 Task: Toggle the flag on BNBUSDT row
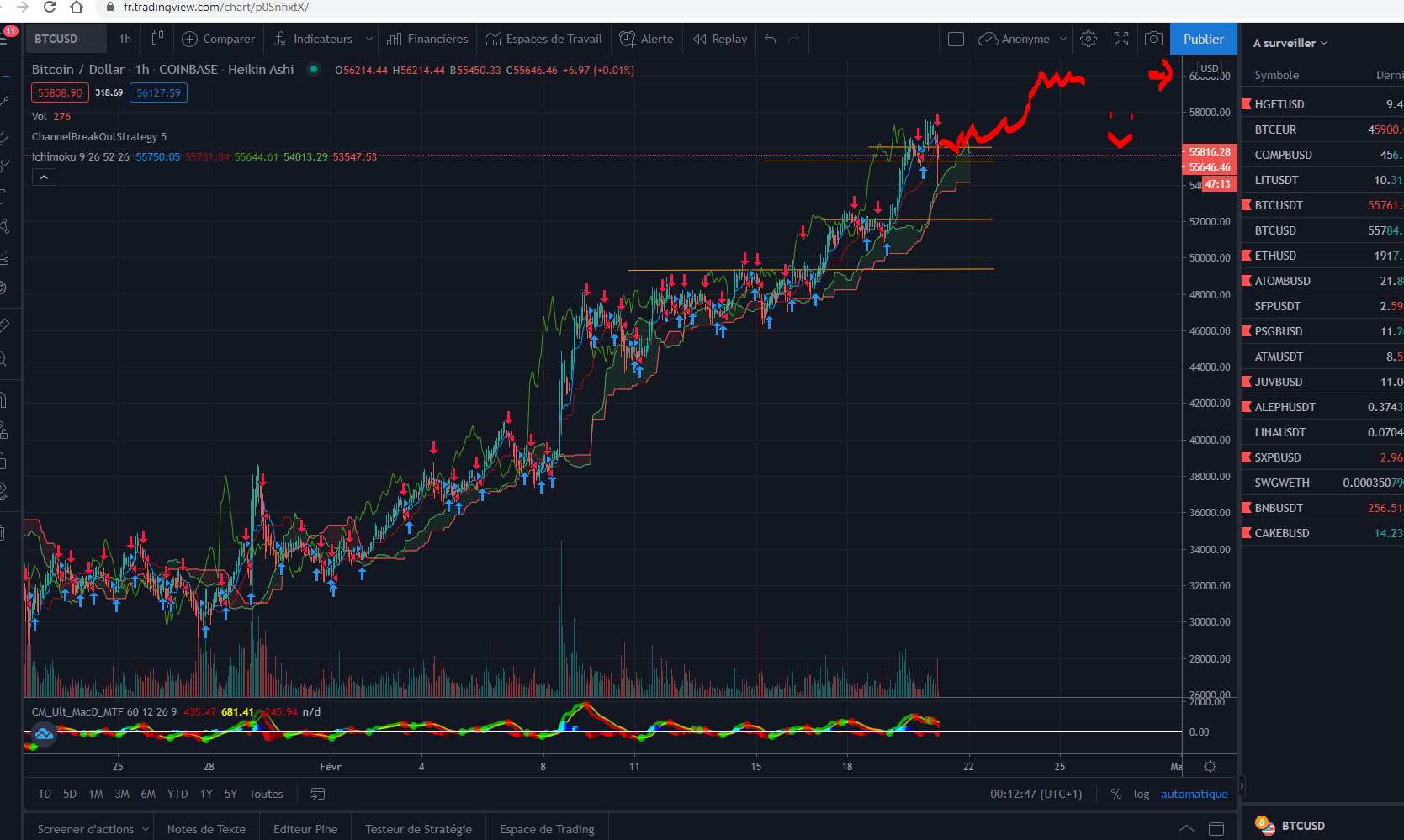(x=1247, y=507)
